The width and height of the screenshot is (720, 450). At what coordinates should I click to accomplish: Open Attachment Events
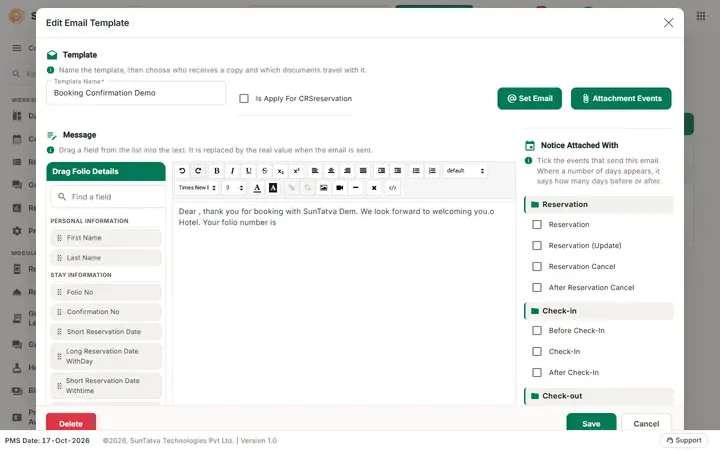coord(621,99)
